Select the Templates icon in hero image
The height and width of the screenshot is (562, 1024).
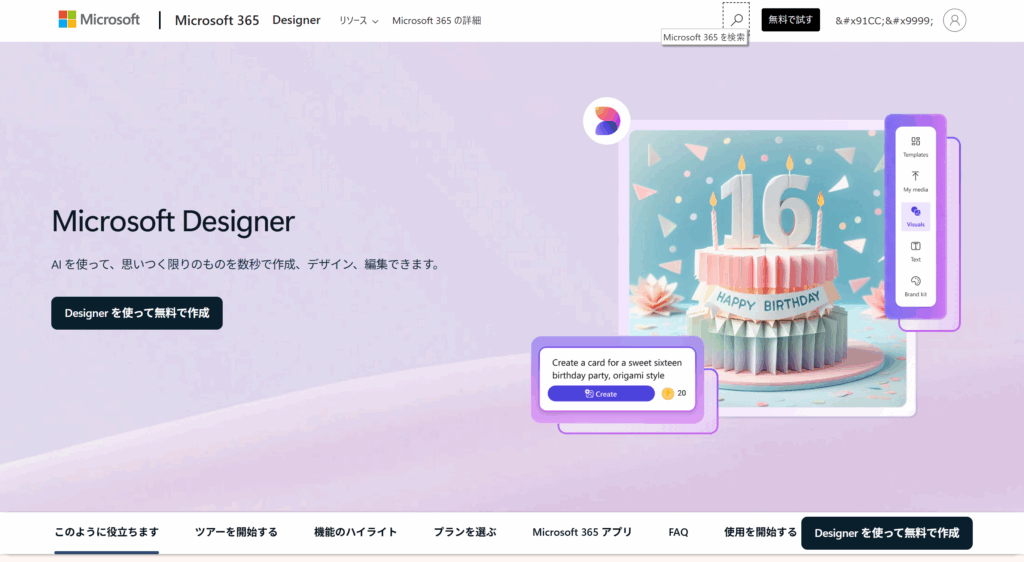[x=915, y=147]
